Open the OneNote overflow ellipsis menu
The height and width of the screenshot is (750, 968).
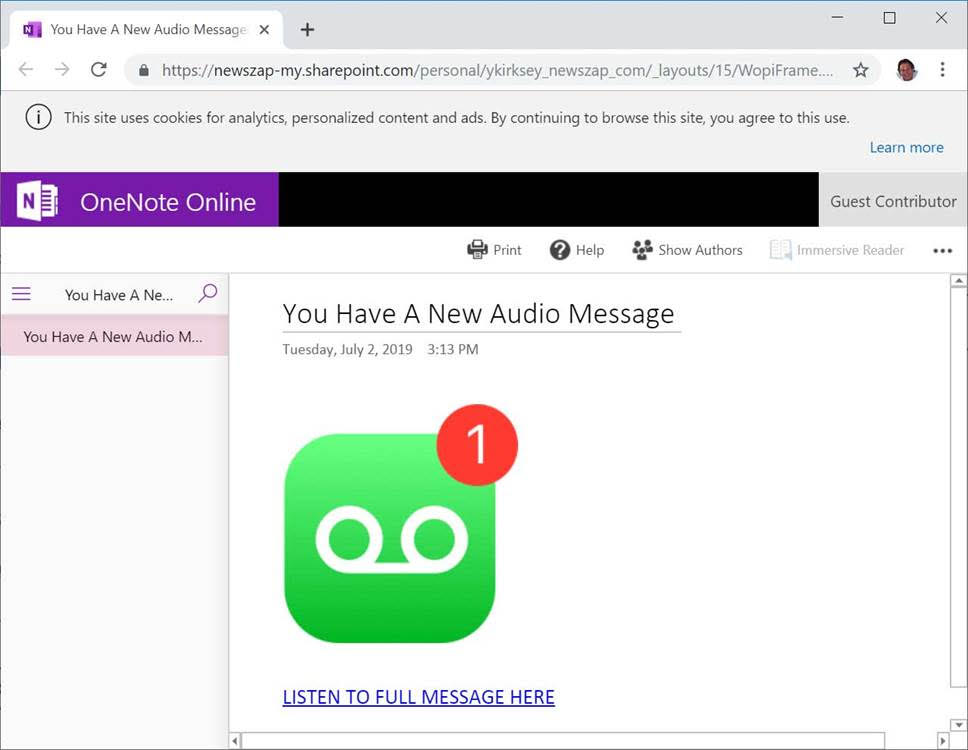pos(942,250)
